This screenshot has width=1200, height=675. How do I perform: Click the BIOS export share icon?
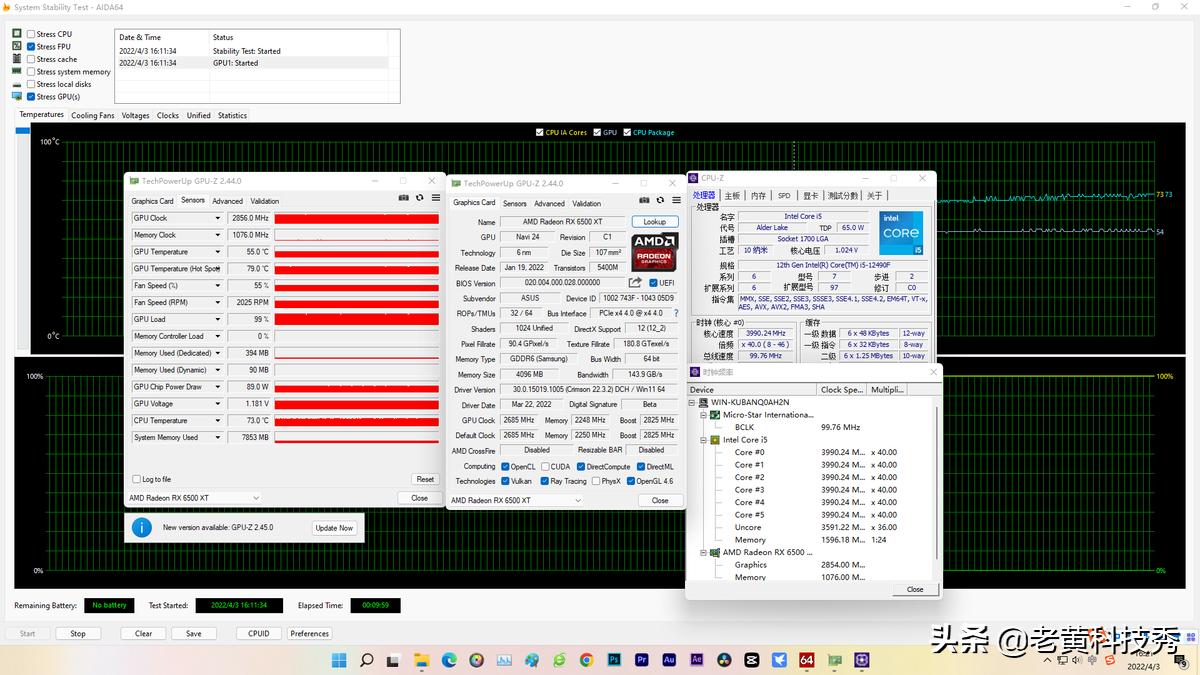click(x=635, y=283)
